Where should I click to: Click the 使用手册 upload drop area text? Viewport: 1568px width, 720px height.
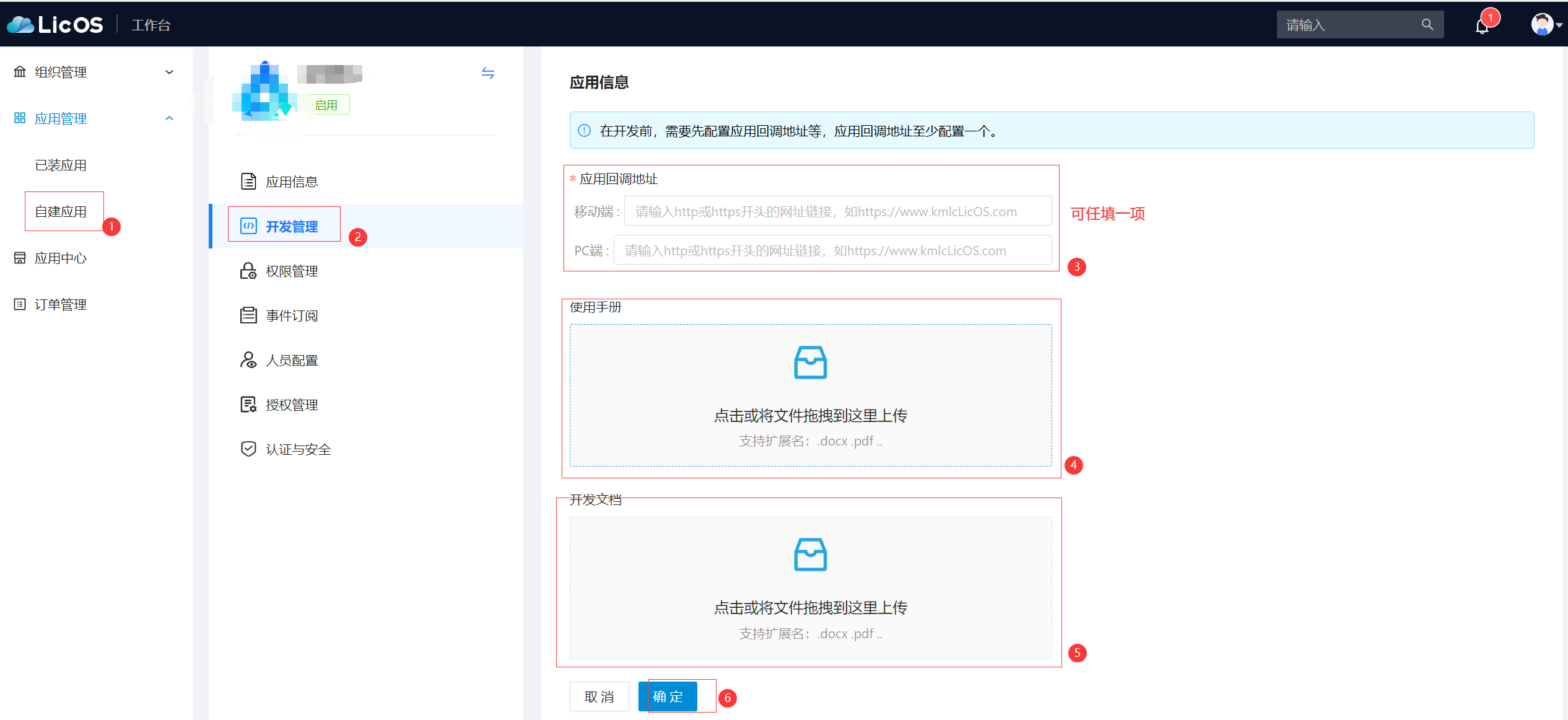pyautogui.click(x=811, y=416)
